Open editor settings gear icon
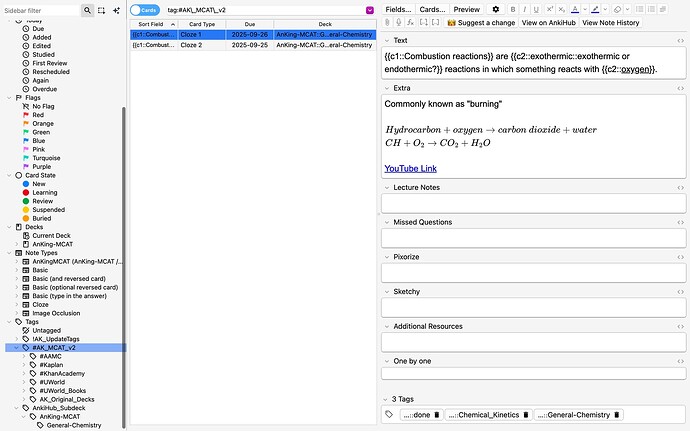Screen dimensions: 690x431 click(x=495, y=9)
